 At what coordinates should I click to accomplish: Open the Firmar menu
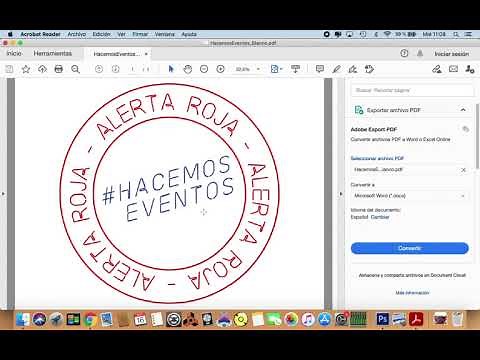[x=140, y=34]
